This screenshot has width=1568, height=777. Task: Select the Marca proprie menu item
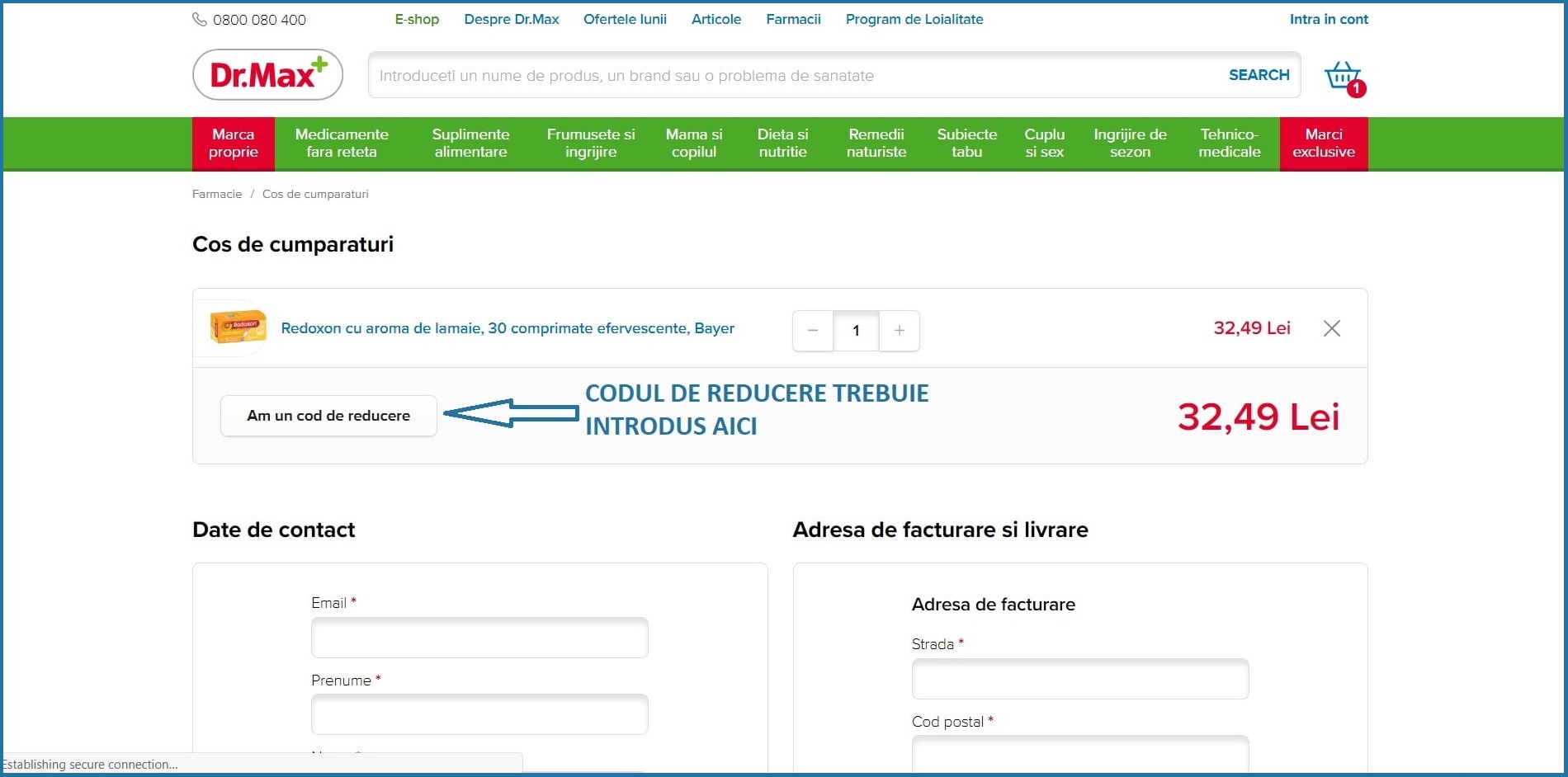[x=234, y=144]
